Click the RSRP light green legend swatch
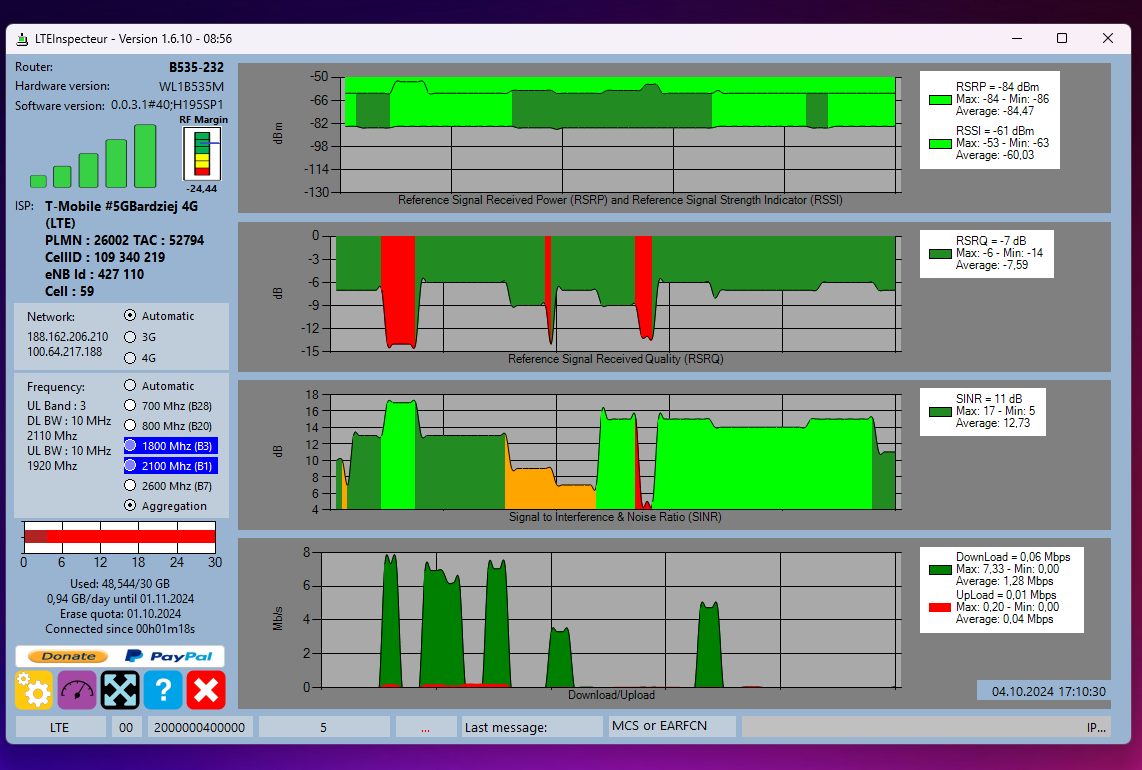Screen dimensions: 1142x770 point(940,100)
